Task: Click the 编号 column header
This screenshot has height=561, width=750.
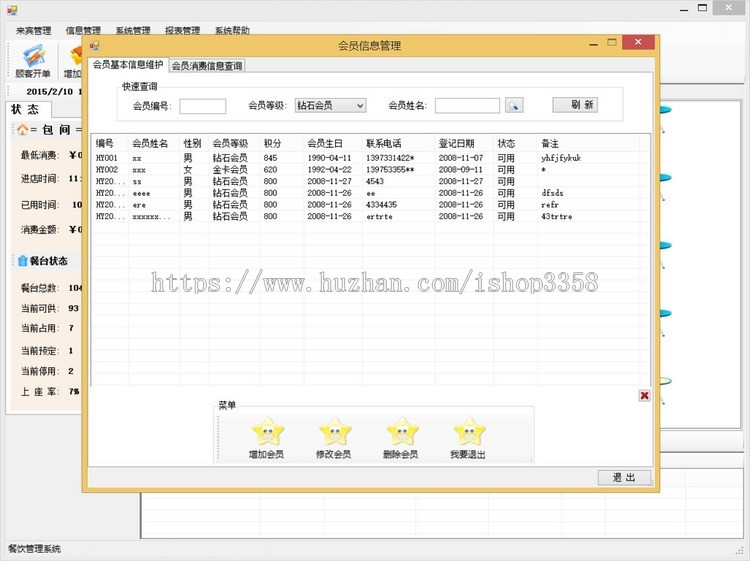Action: click(110, 143)
